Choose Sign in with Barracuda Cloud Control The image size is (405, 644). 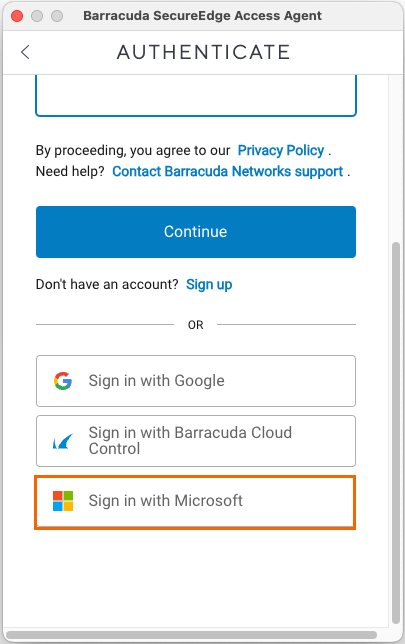point(196,441)
